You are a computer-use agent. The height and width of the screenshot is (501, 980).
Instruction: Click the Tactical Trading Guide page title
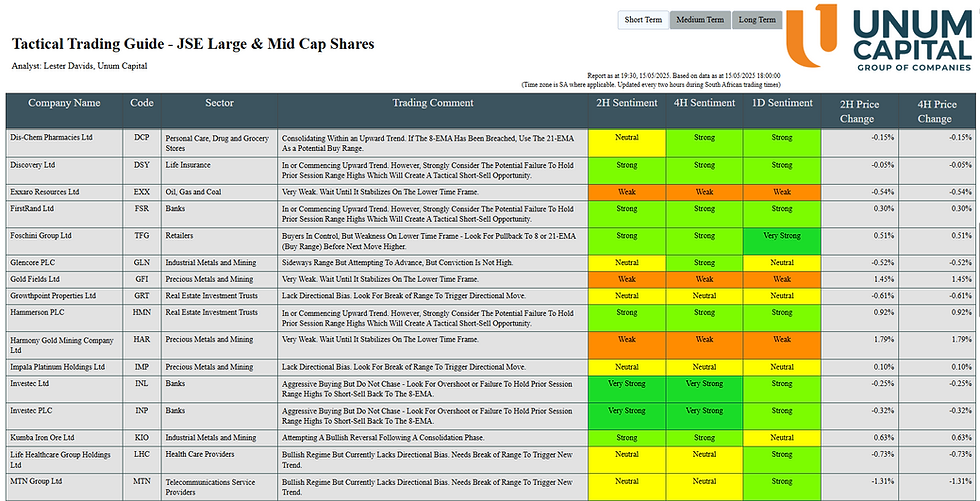pyautogui.click(x=193, y=44)
